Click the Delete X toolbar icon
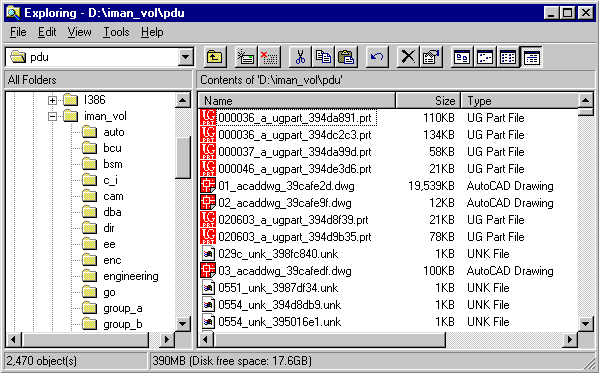599x373 pixels. point(408,57)
